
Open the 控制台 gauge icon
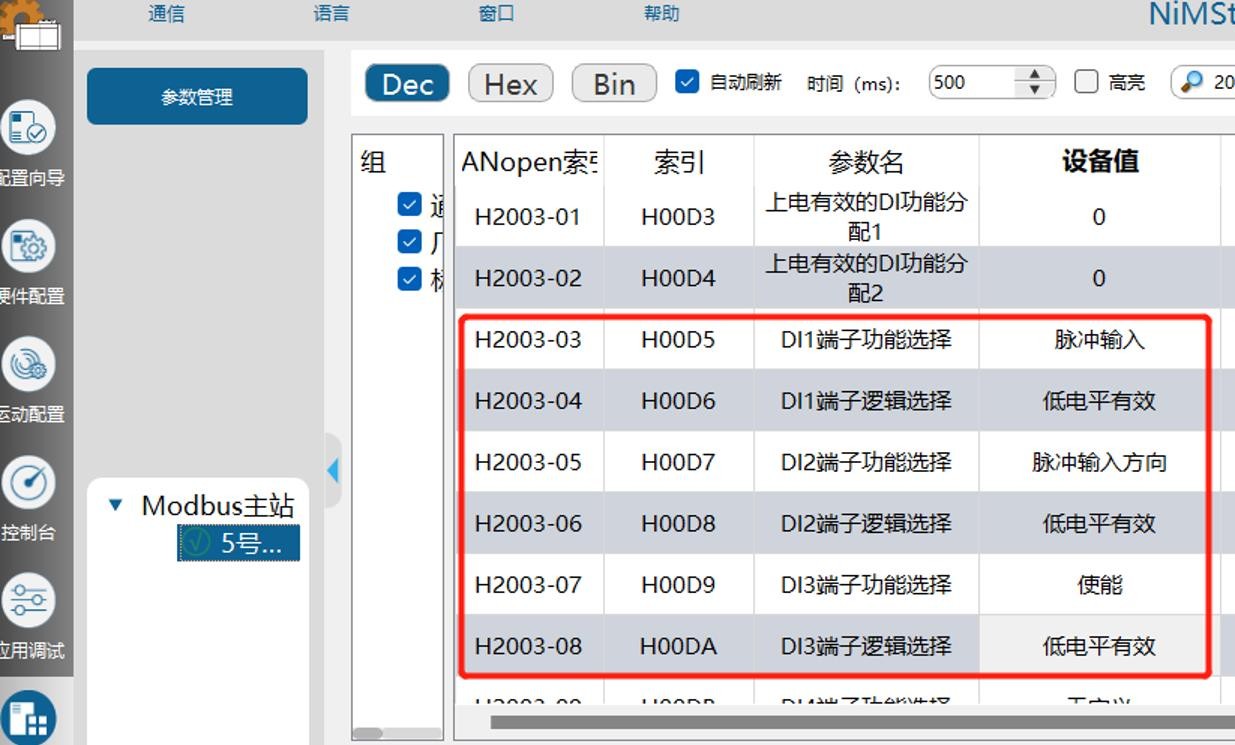(x=27, y=483)
